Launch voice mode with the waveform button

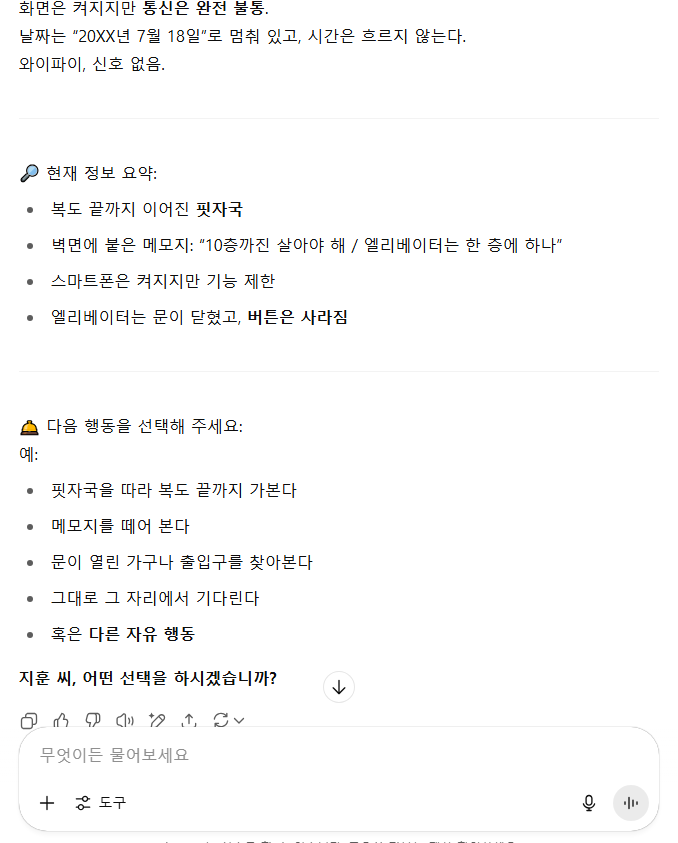[631, 803]
